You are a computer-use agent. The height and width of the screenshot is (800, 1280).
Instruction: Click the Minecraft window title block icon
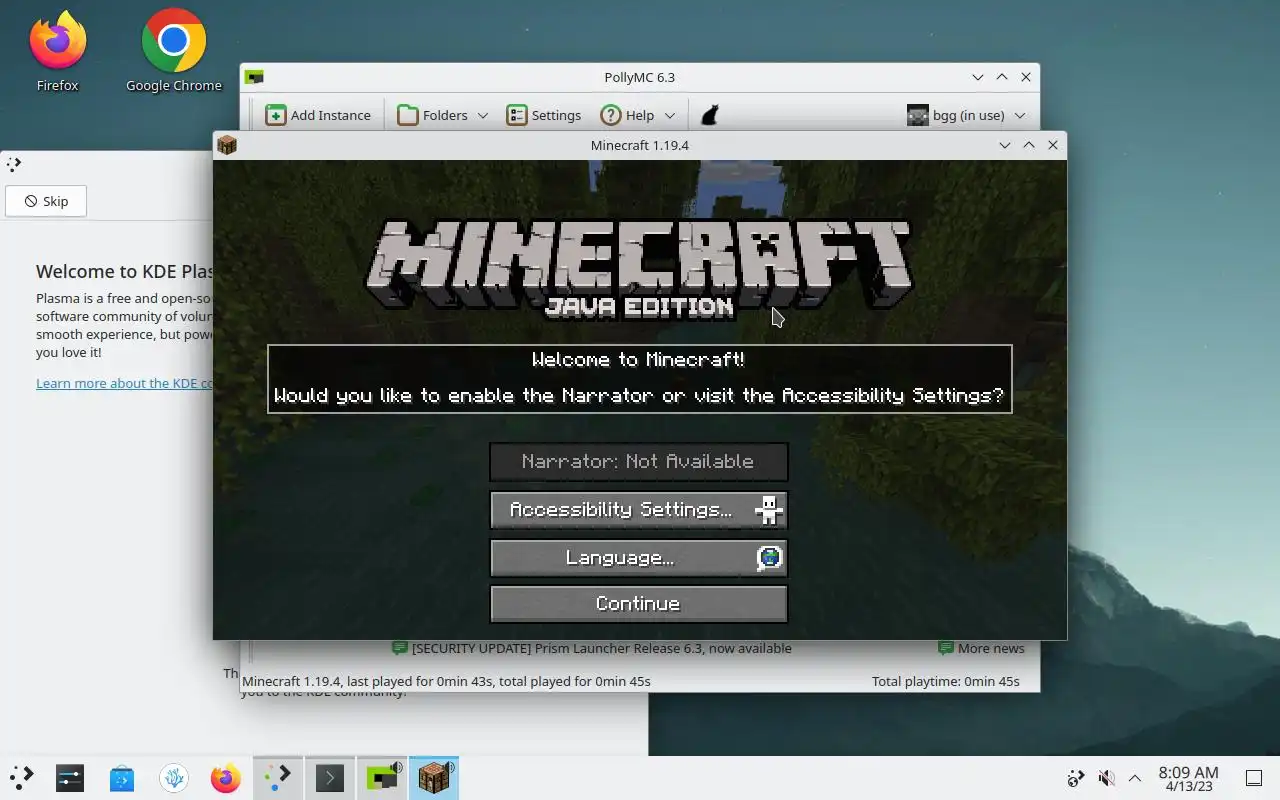point(227,145)
